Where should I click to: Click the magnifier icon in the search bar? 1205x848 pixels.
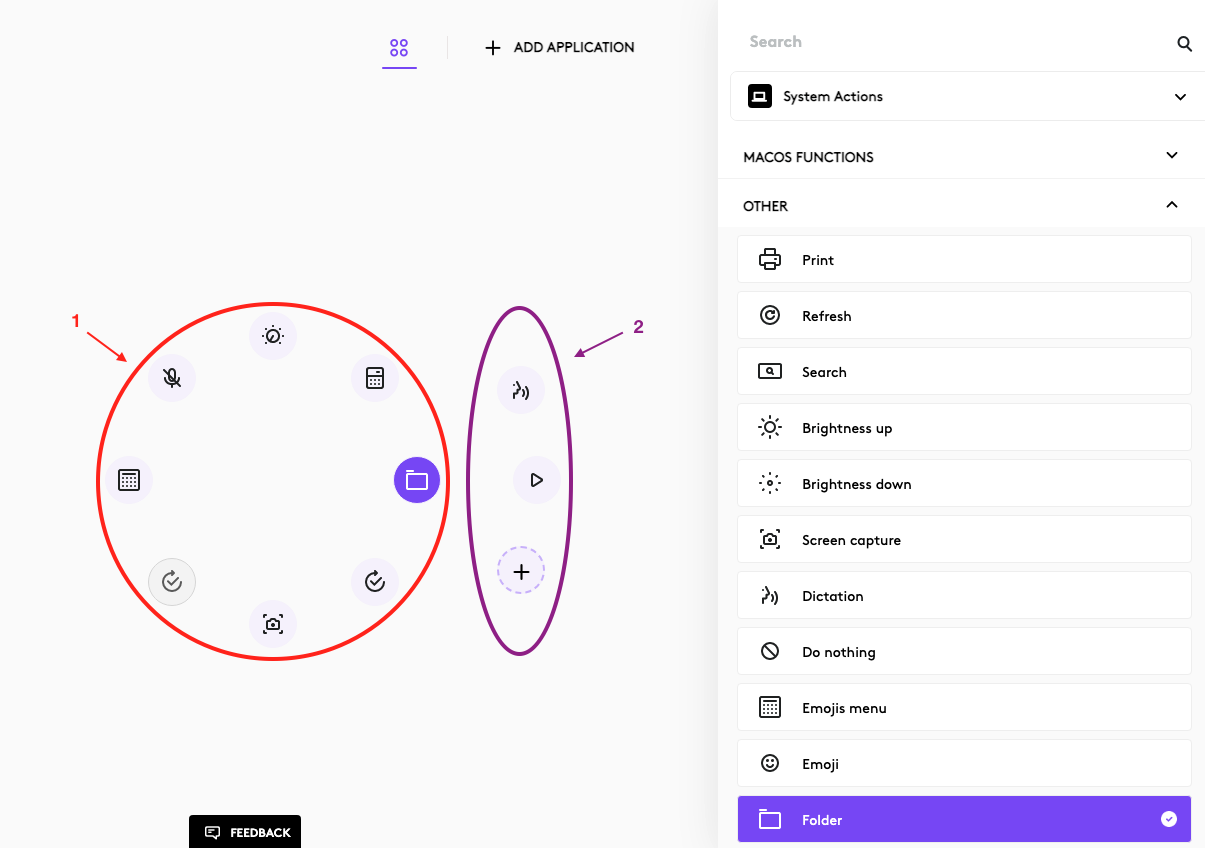tap(1184, 44)
